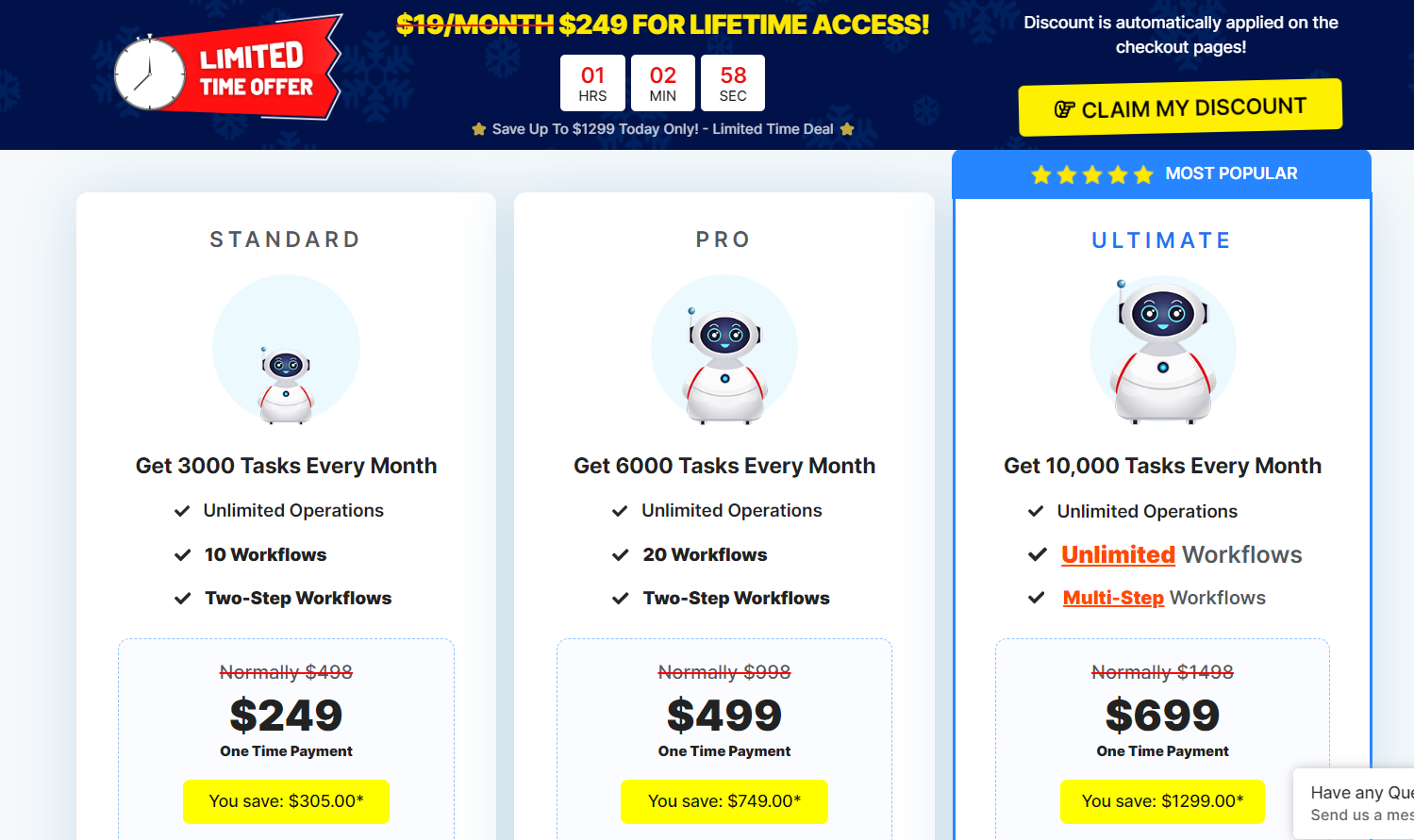Click the Standard plan robot image
1414x840 pixels.
click(286, 383)
